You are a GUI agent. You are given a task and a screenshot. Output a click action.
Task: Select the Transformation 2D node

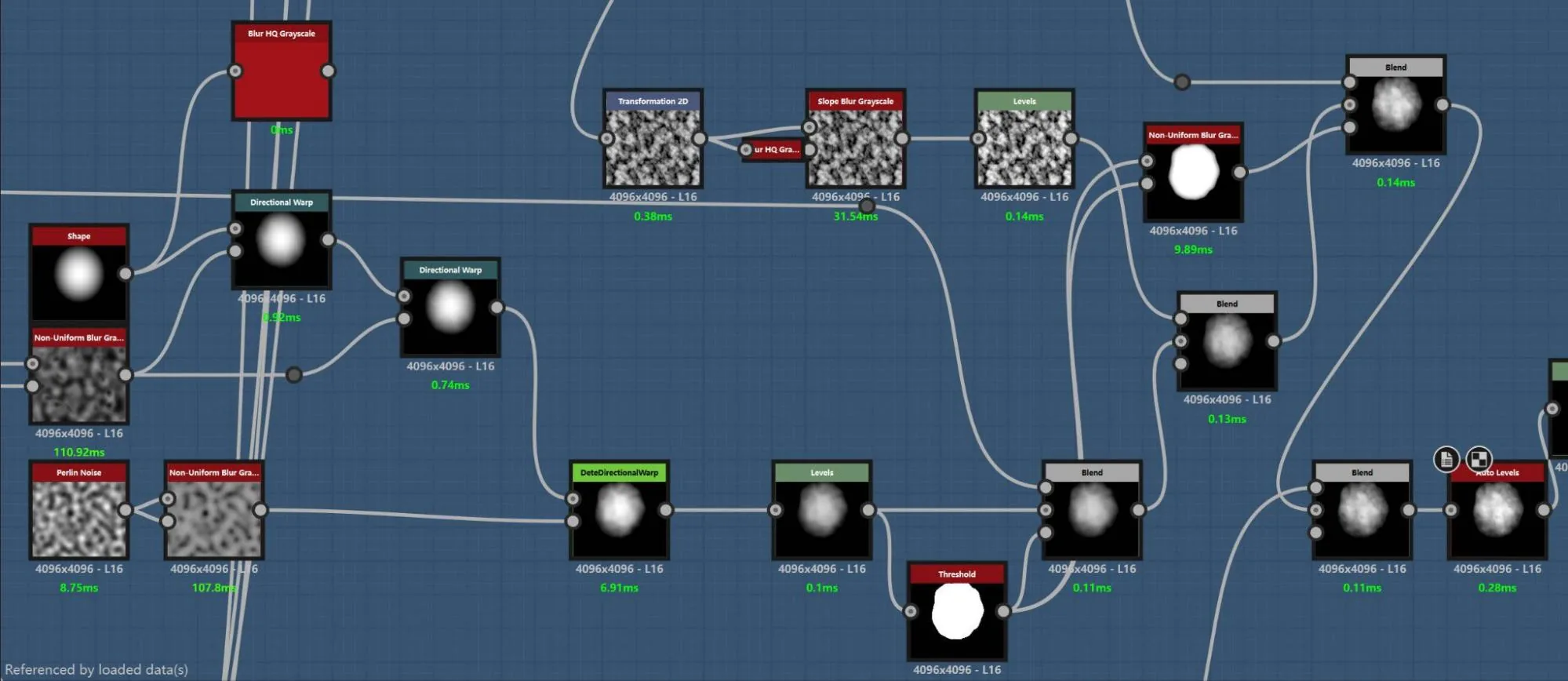click(x=653, y=139)
